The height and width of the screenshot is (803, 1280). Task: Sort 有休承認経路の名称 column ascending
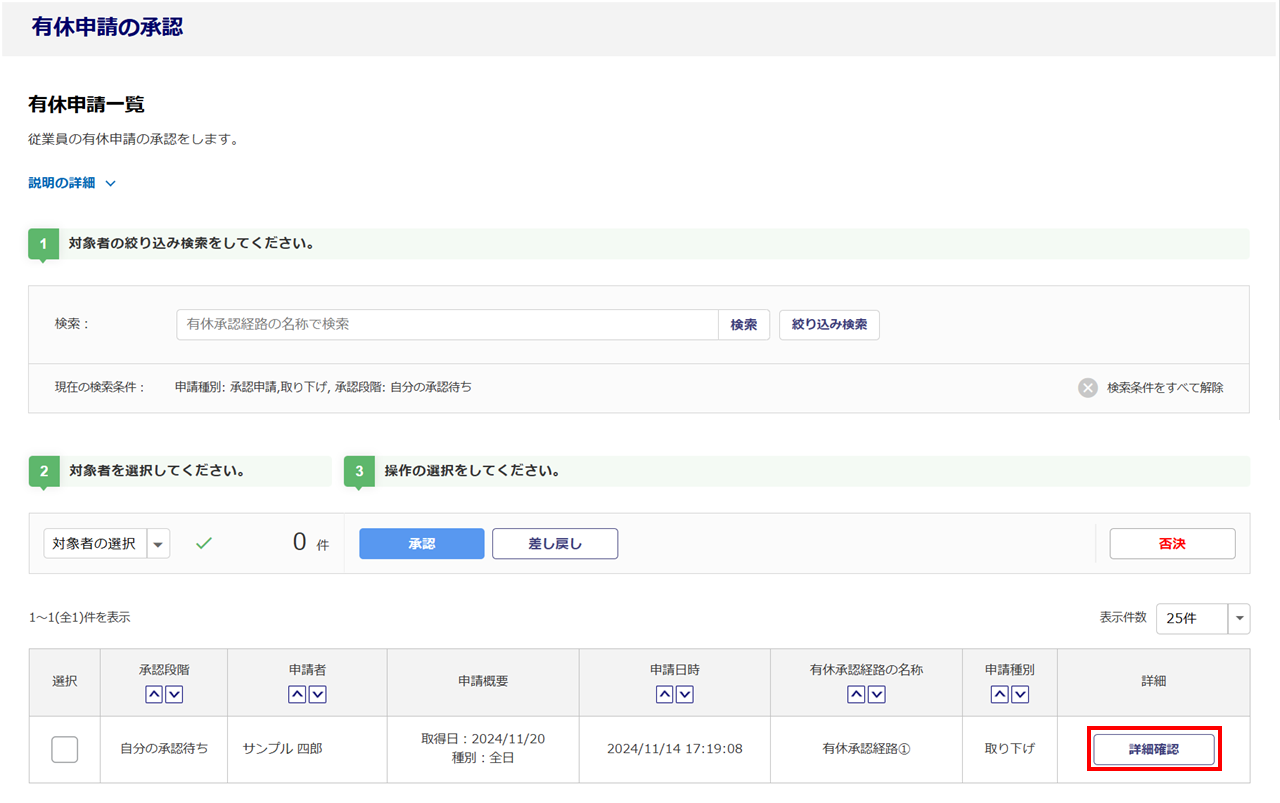point(856,695)
